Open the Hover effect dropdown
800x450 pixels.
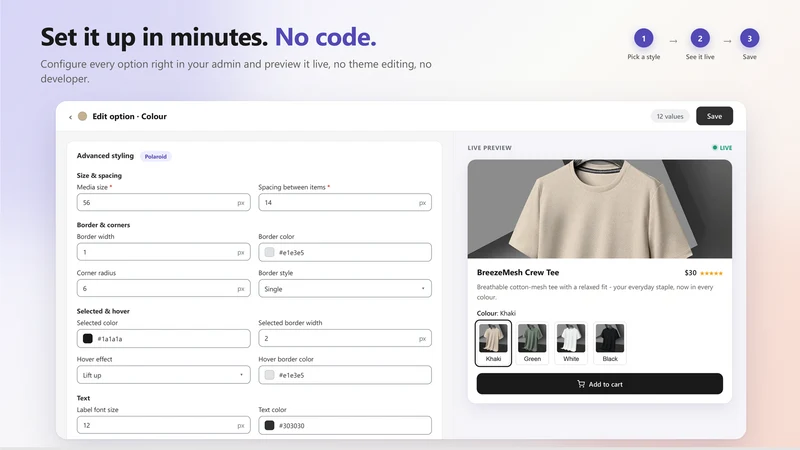click(x=163, y=375)
